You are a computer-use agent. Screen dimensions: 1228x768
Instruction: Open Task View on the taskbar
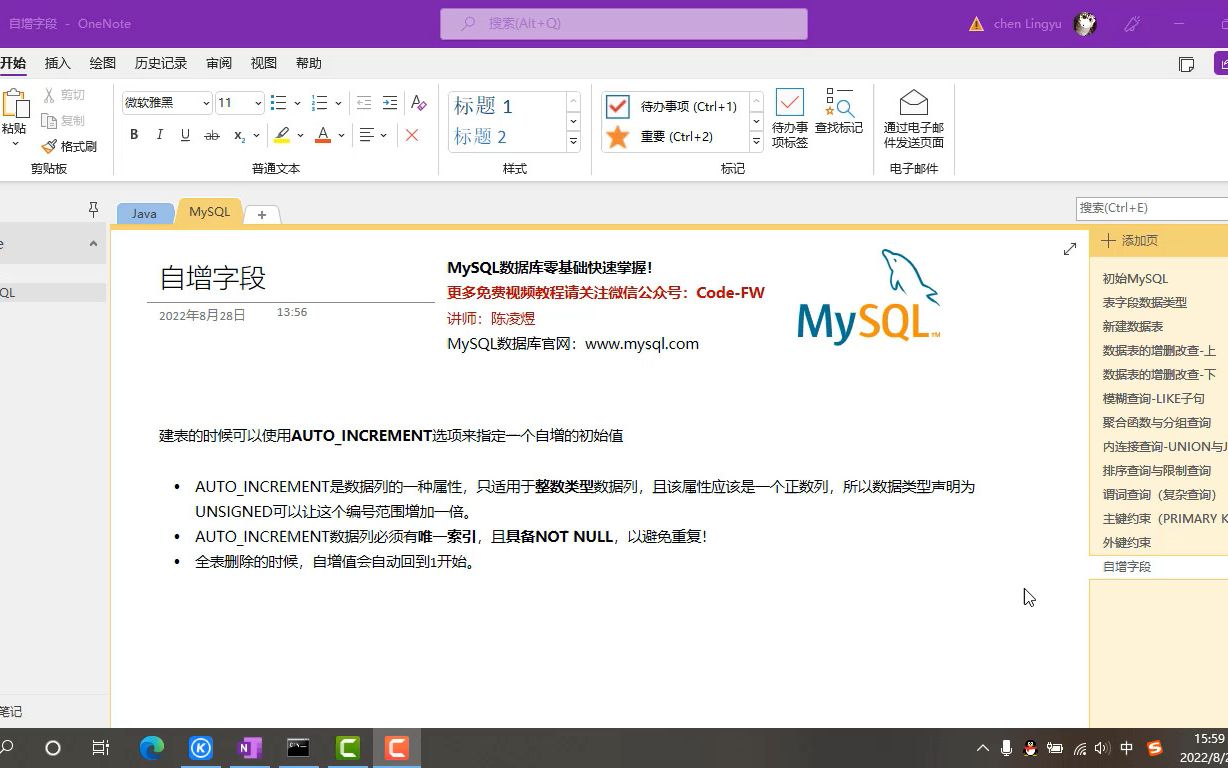click(100, 747)
